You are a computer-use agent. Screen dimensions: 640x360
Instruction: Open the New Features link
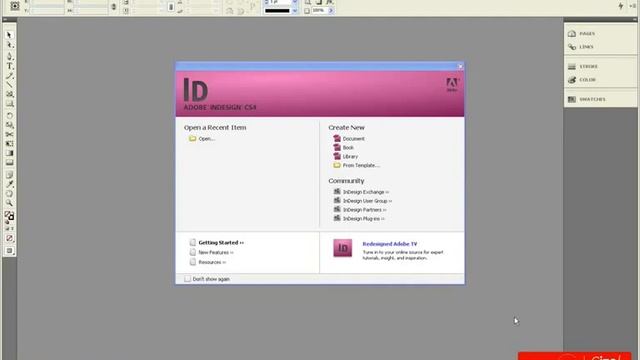[x=212, y=252]
